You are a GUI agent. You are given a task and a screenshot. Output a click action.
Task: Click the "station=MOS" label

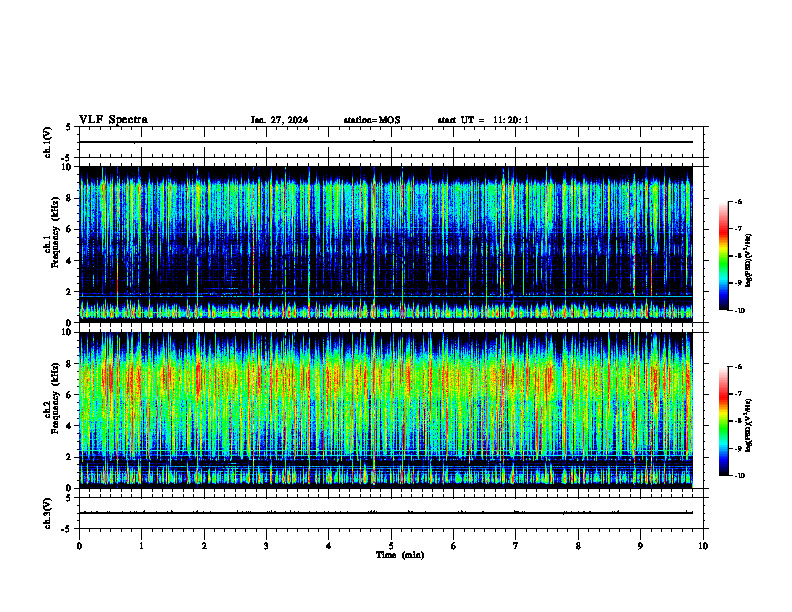372,120
